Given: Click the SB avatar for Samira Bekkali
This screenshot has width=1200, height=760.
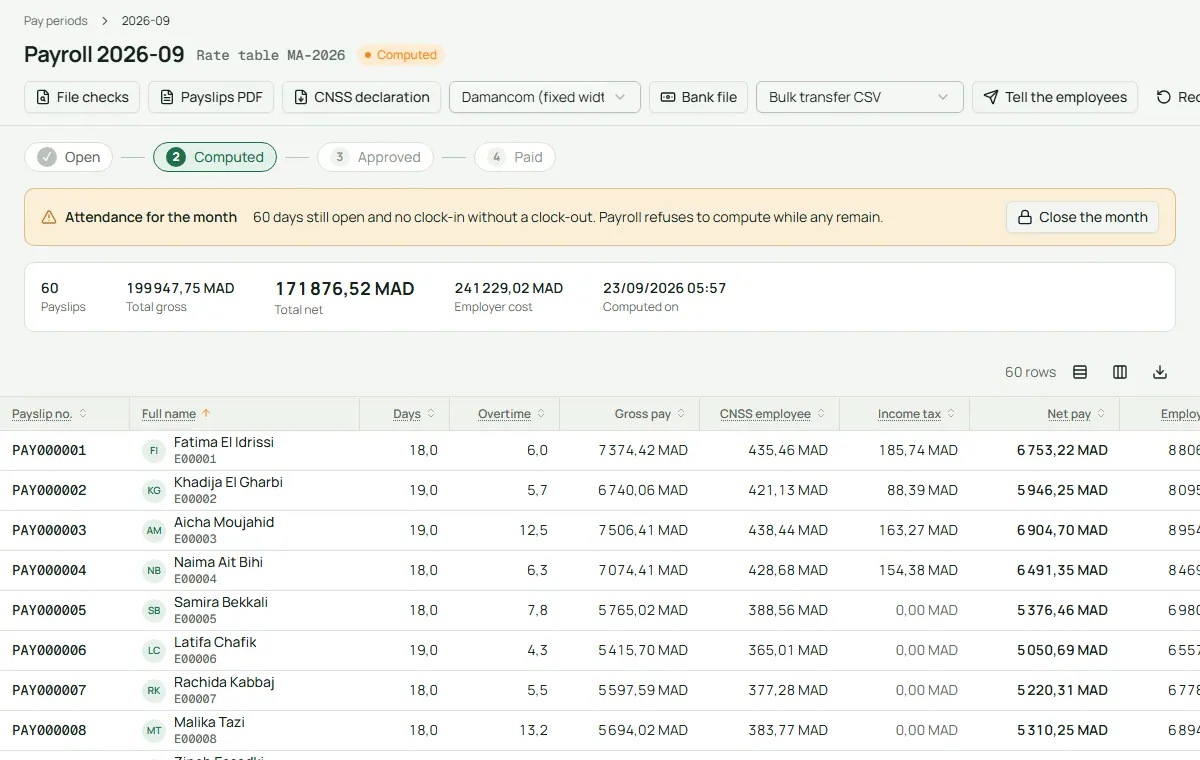Looking at the screenshot, I should pyautogui.click(x=154, y=611).
